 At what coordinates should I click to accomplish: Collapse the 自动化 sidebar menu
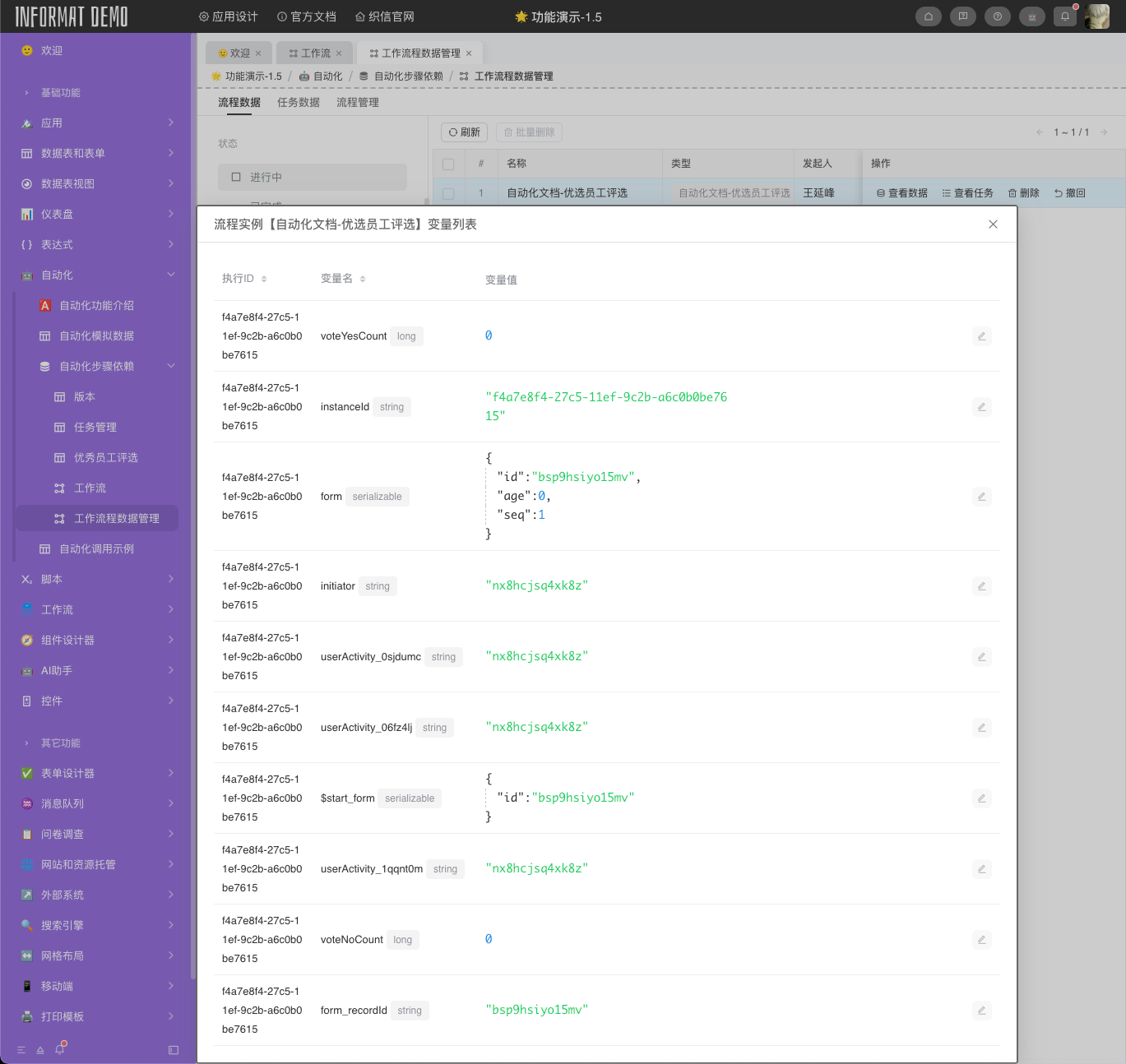[x=171, y=275]
